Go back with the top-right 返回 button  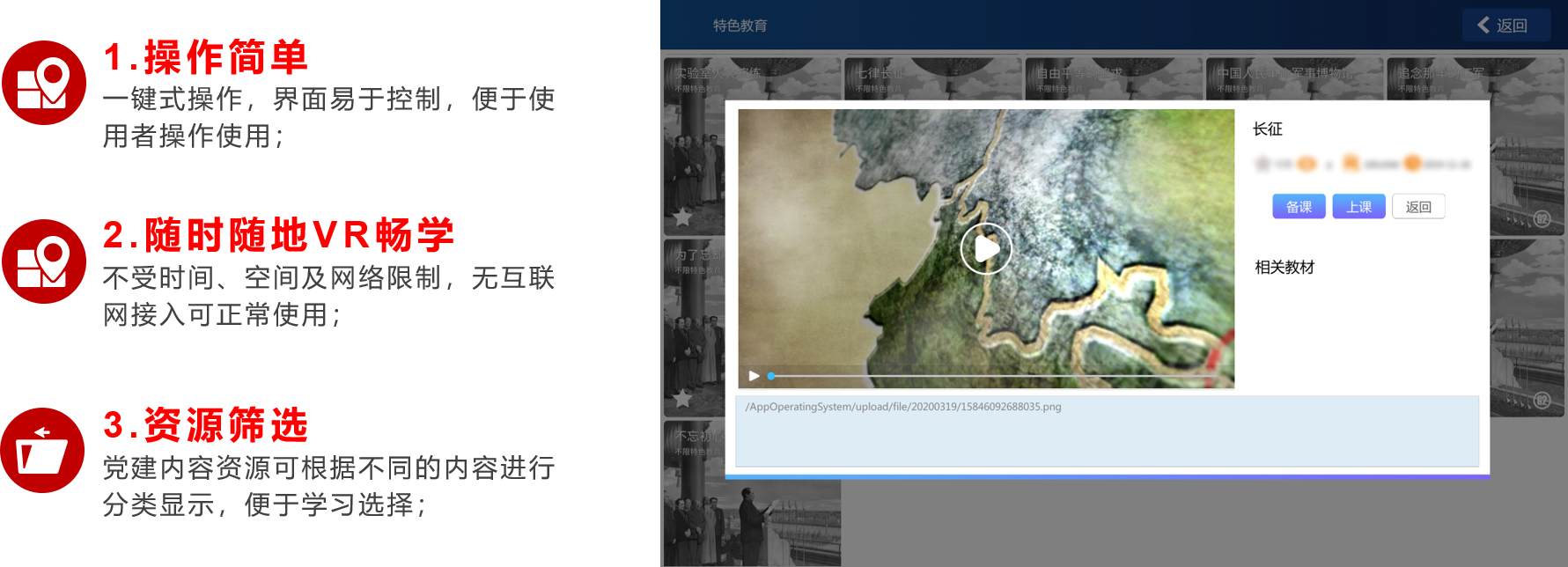1506,26
